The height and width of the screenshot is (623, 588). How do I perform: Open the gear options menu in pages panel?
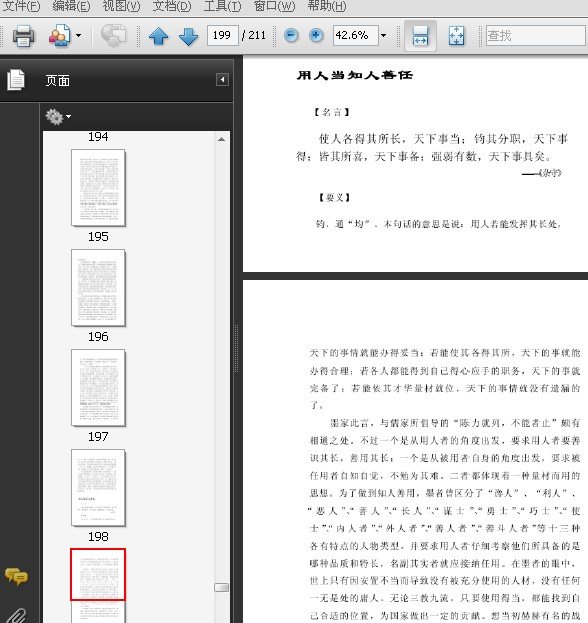pos(58,117)
